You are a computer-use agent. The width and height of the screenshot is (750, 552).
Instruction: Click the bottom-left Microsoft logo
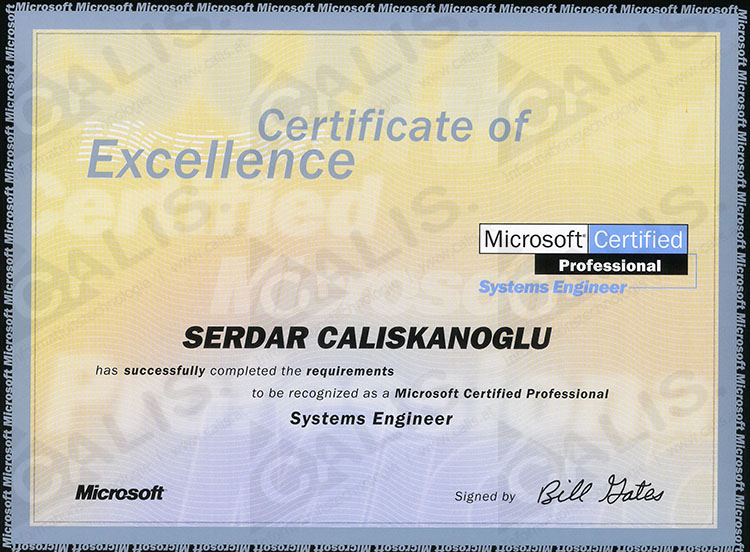(120, 493)
